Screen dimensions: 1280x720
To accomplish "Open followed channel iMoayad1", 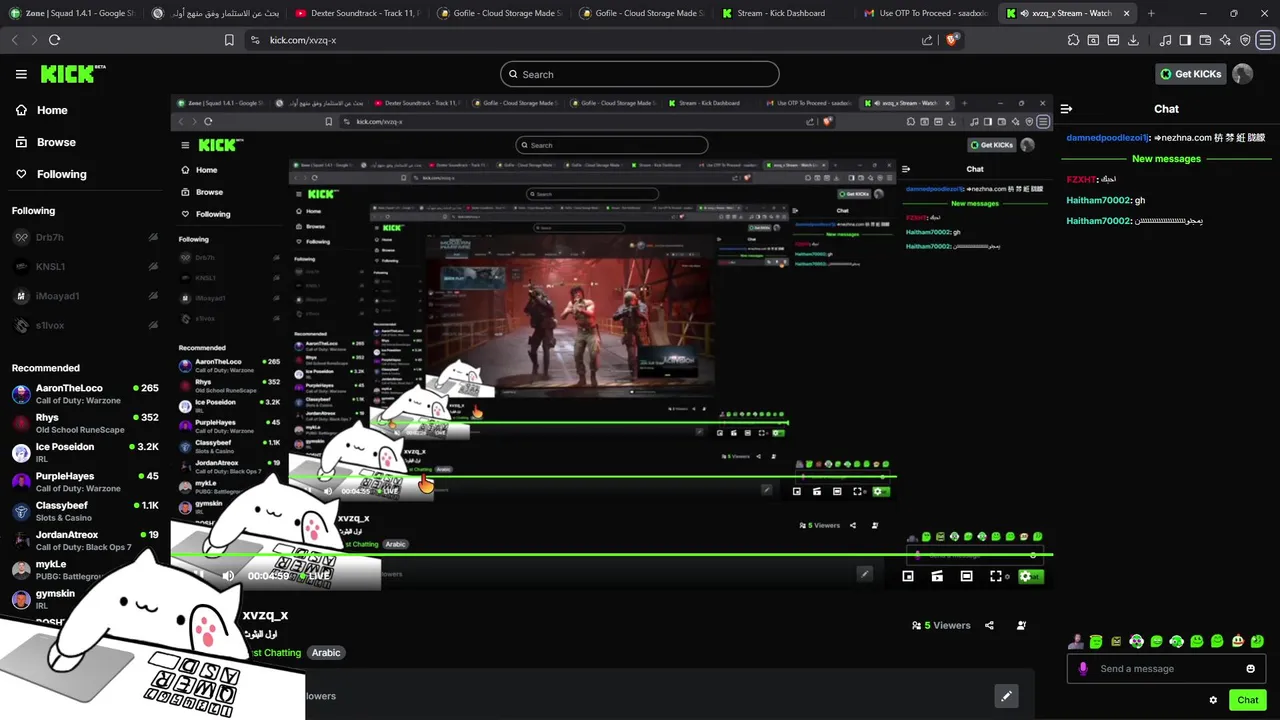I will 85,296.
